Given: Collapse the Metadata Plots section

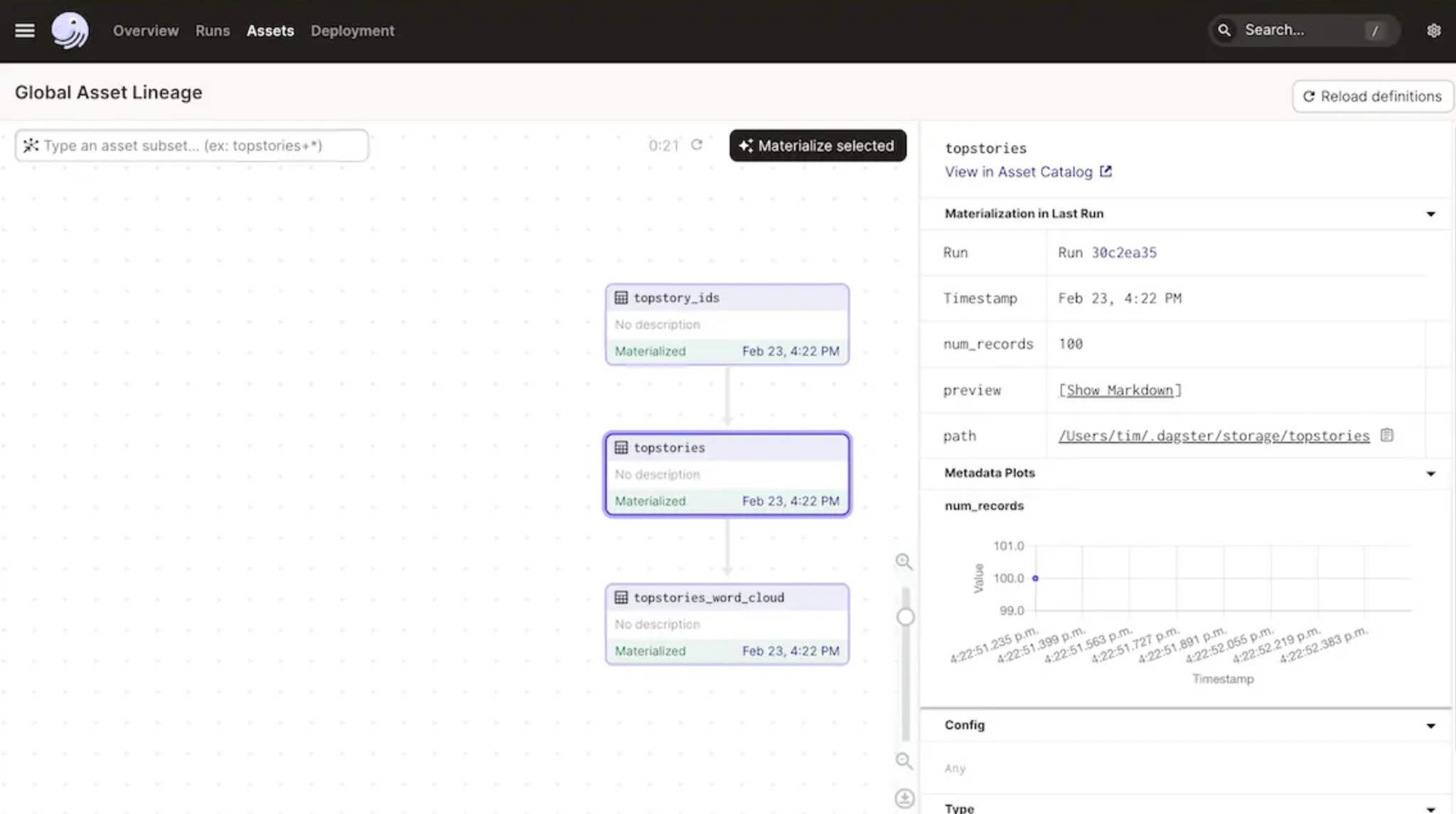Looking at the screenshot, I should coord(1430,473).
